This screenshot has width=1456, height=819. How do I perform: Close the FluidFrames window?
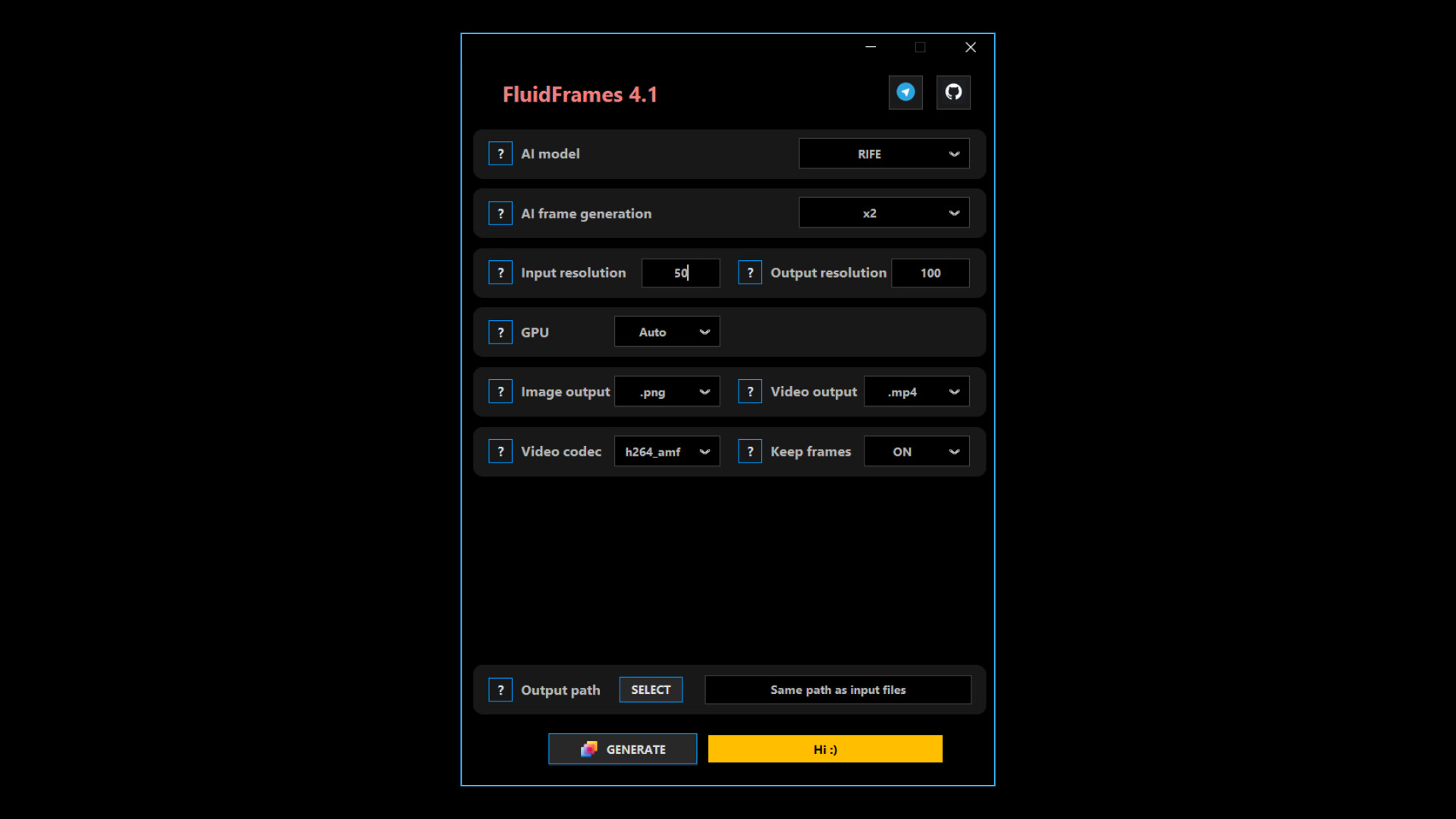(971, 47)
